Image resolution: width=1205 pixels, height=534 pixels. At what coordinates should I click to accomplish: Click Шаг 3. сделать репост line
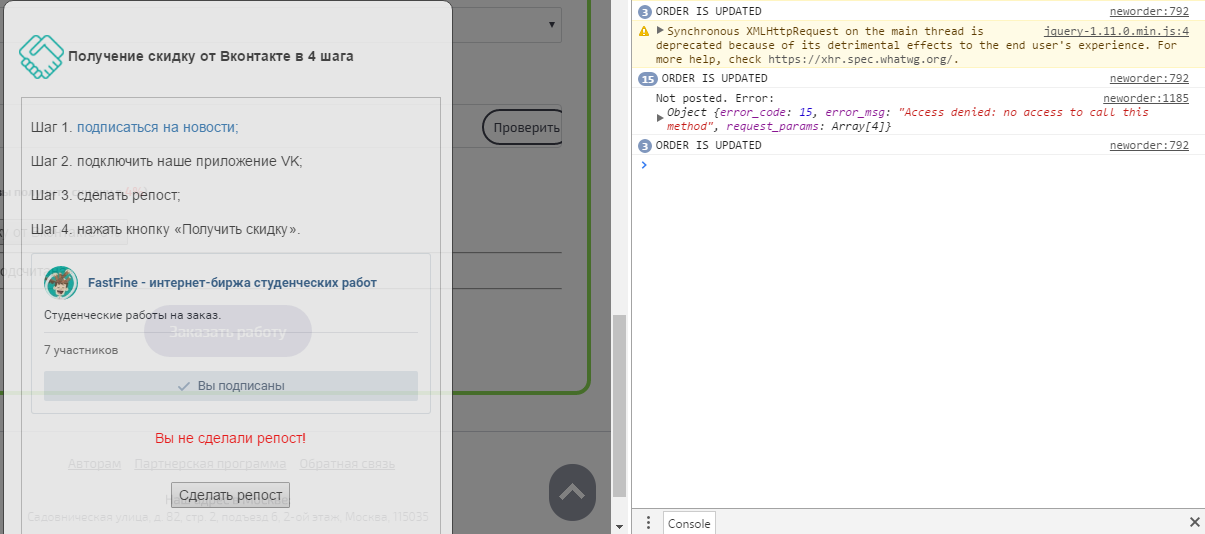pyautogui.click(x=106, y=195)
